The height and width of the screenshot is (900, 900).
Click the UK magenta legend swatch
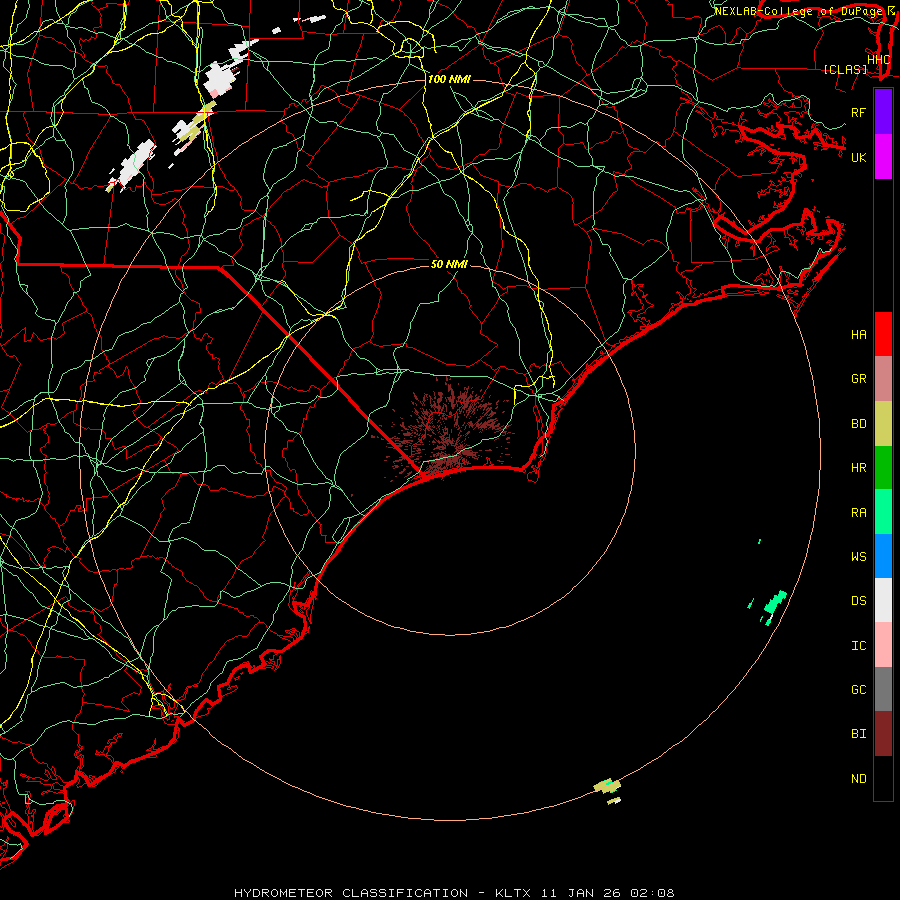(x=883, y=157)
